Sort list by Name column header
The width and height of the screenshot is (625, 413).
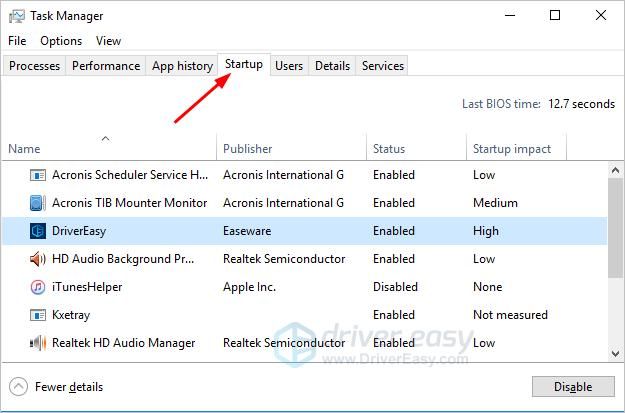point(24,149)
